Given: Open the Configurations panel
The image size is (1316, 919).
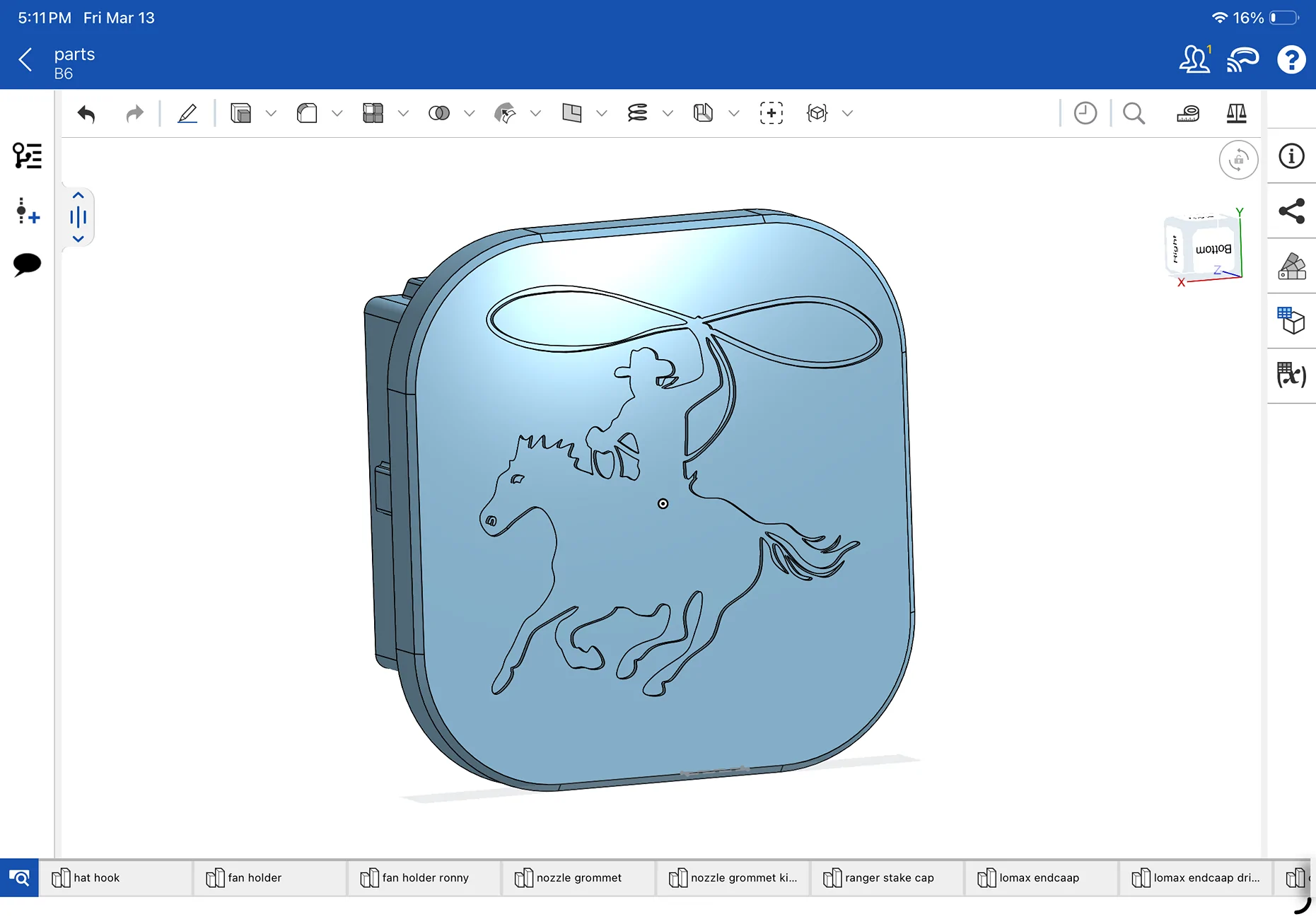Looking at the screenshot, I should click(x=1291, y=320).
